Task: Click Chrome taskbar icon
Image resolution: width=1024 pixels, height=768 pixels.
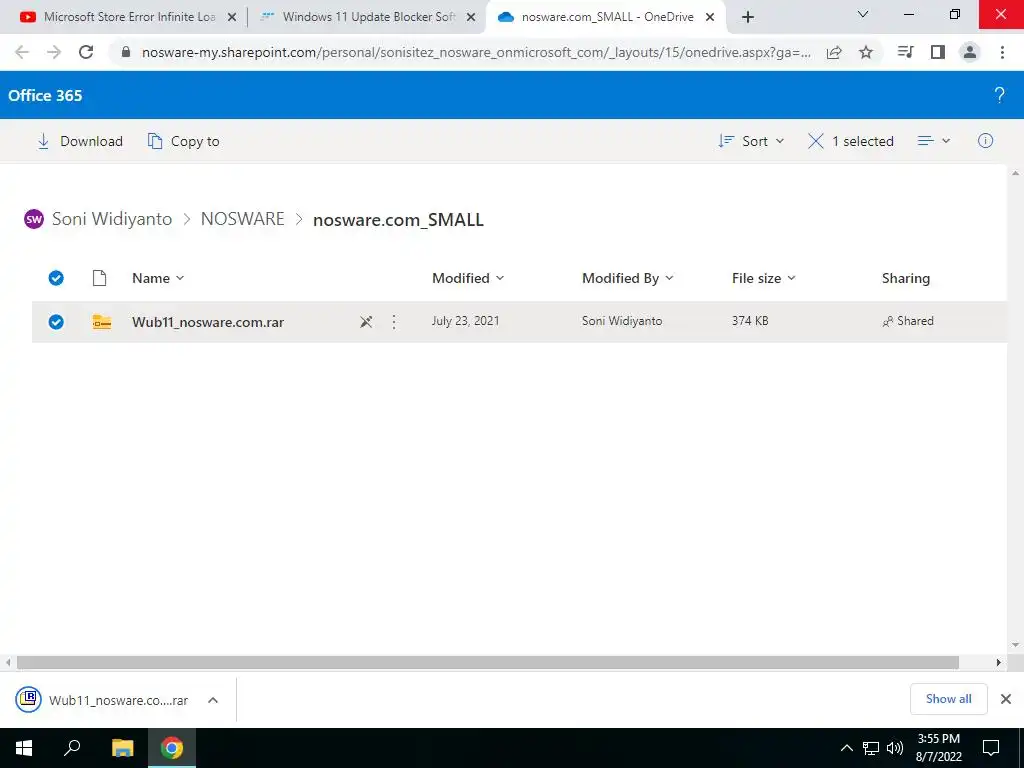Action: (172, 748)
